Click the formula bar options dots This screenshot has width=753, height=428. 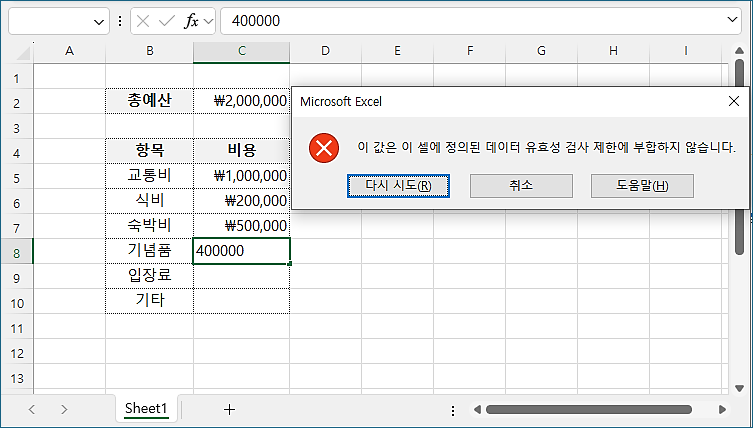121,21
